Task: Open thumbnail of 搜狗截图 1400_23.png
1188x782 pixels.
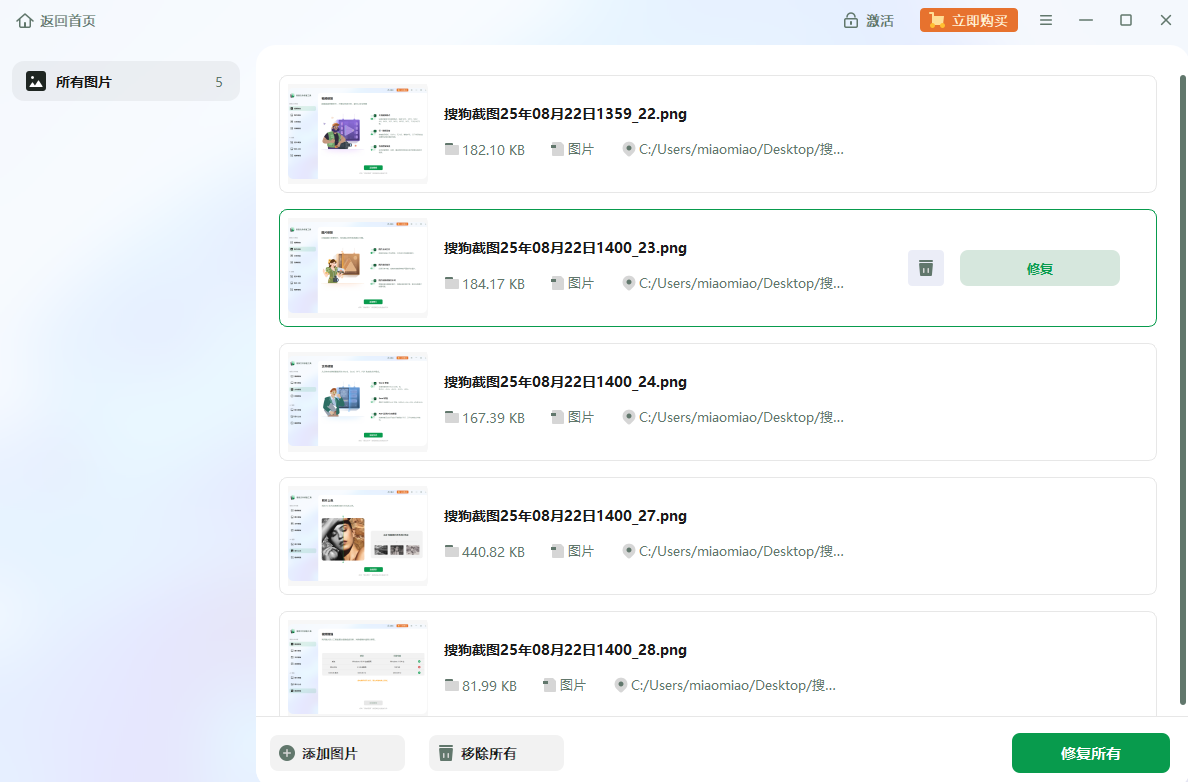Action: (358, 268)
